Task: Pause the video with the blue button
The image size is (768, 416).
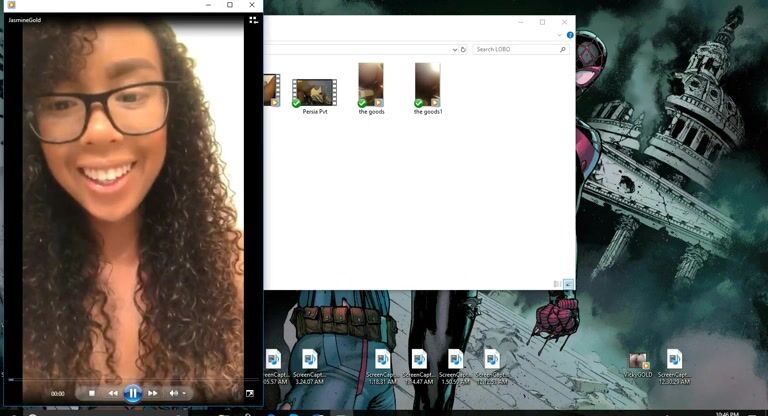Action: click(x=132, y=393)
